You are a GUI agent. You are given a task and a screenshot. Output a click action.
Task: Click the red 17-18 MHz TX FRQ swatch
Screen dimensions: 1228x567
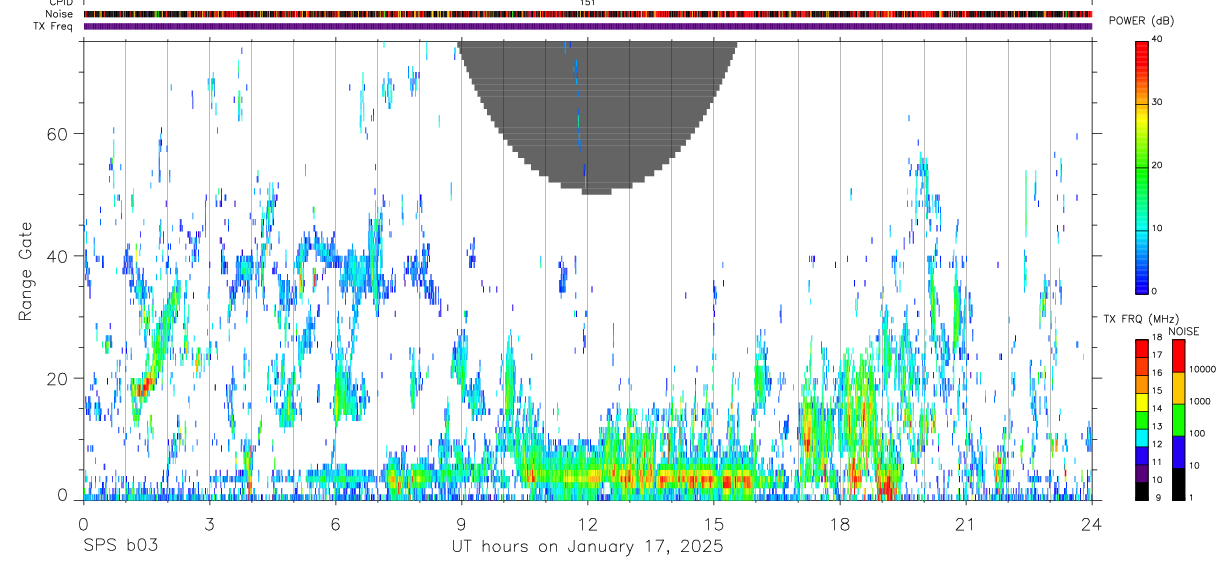coord(1142,348)
